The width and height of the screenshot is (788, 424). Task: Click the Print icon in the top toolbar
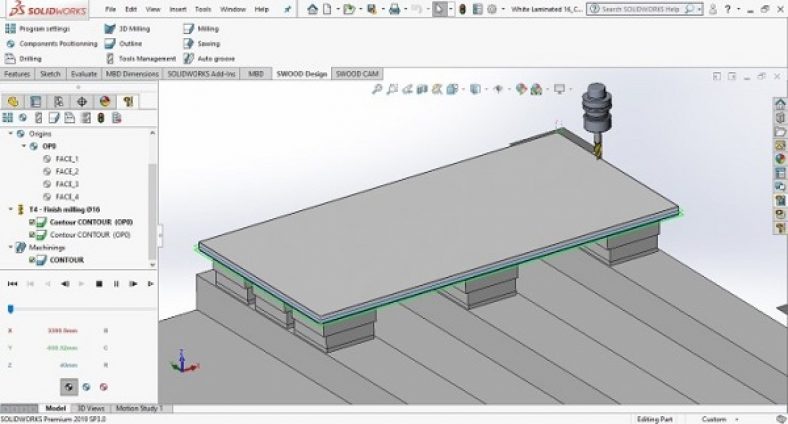(396, 9)
